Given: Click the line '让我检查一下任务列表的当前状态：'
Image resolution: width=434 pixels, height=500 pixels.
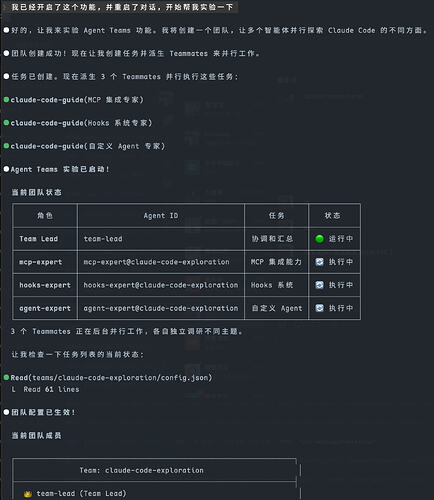Looking at the screenshot, I should (x=78, y=354).
